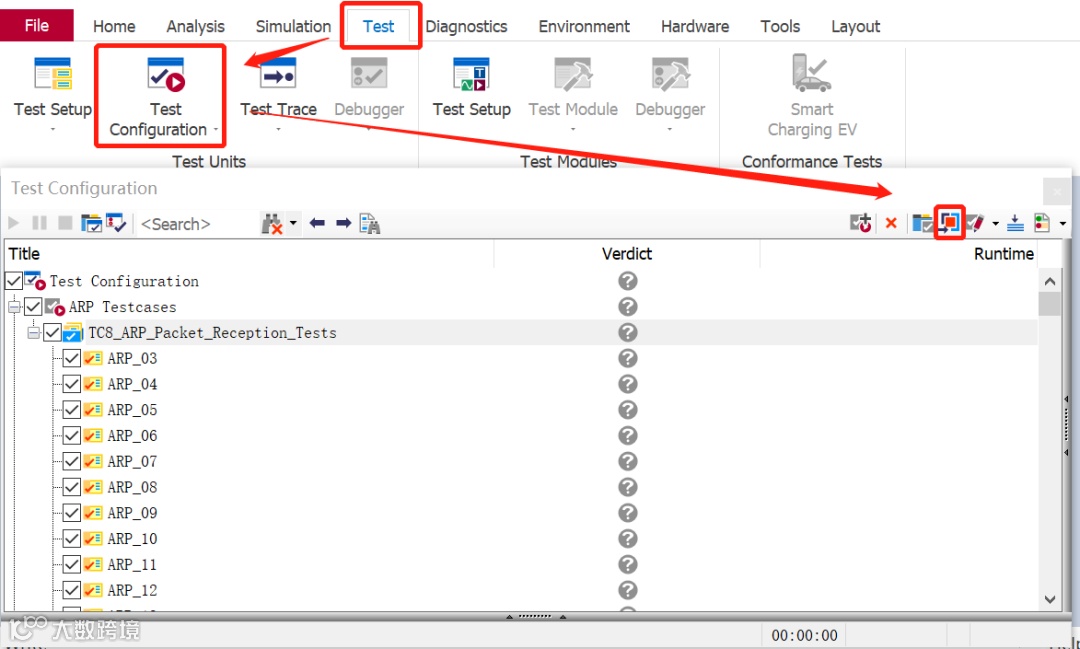Open the Environment ribbon tab
The height and width of the screenshot is (649, 1080).
tap(584, 26)
